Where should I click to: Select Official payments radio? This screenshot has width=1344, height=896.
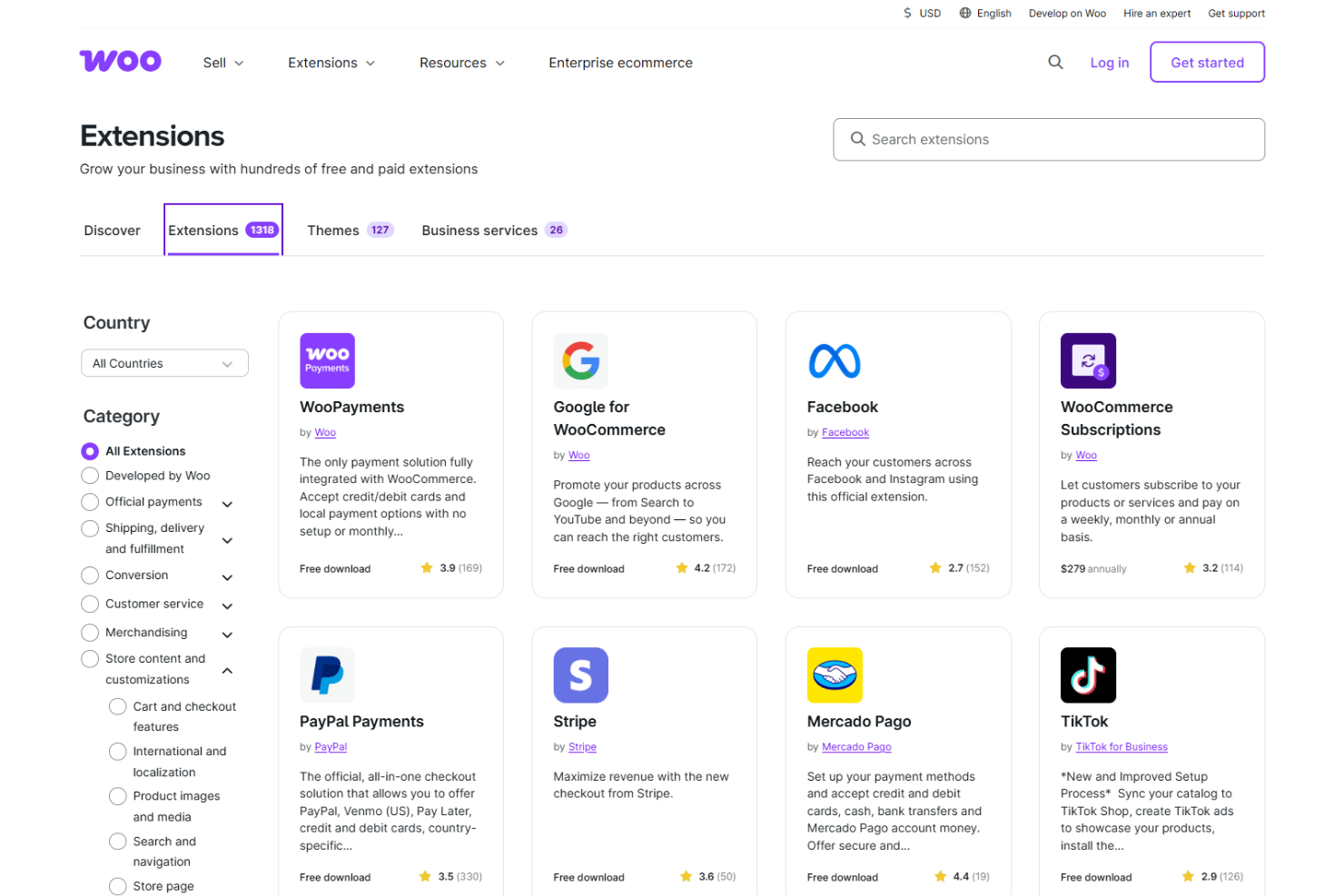coord(90,502)
